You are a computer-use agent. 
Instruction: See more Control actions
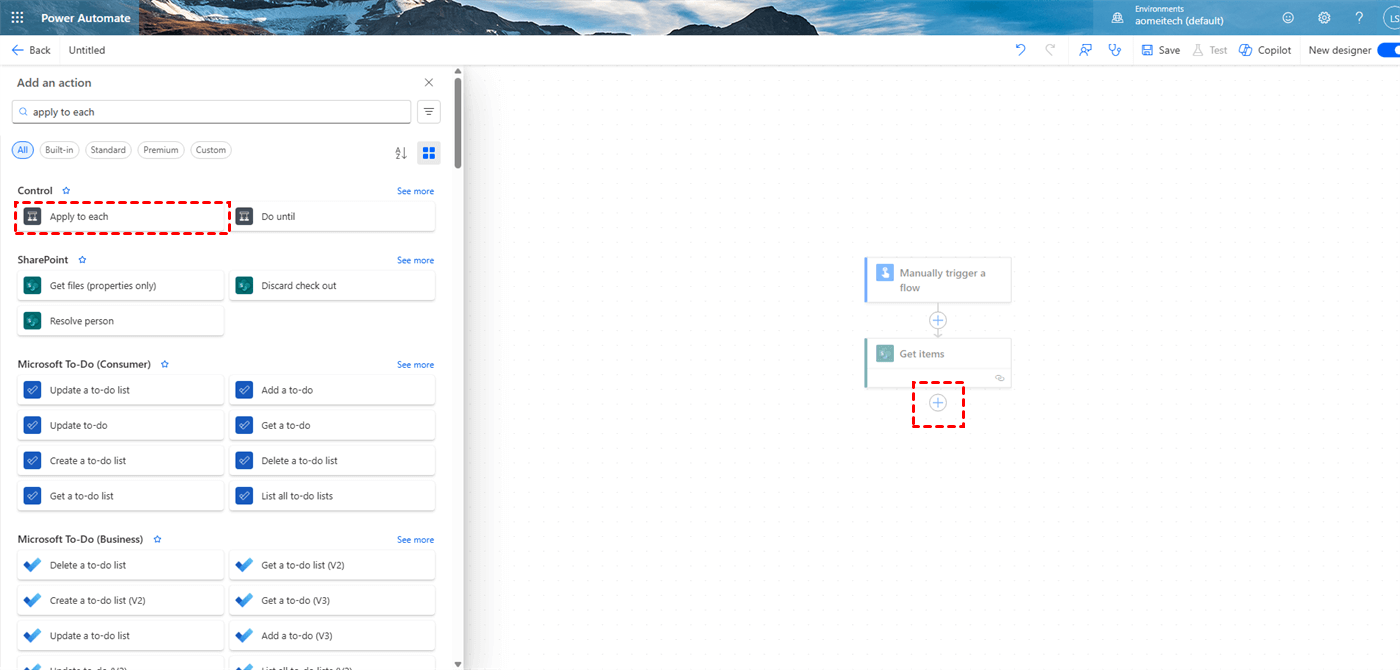point(415,191)
